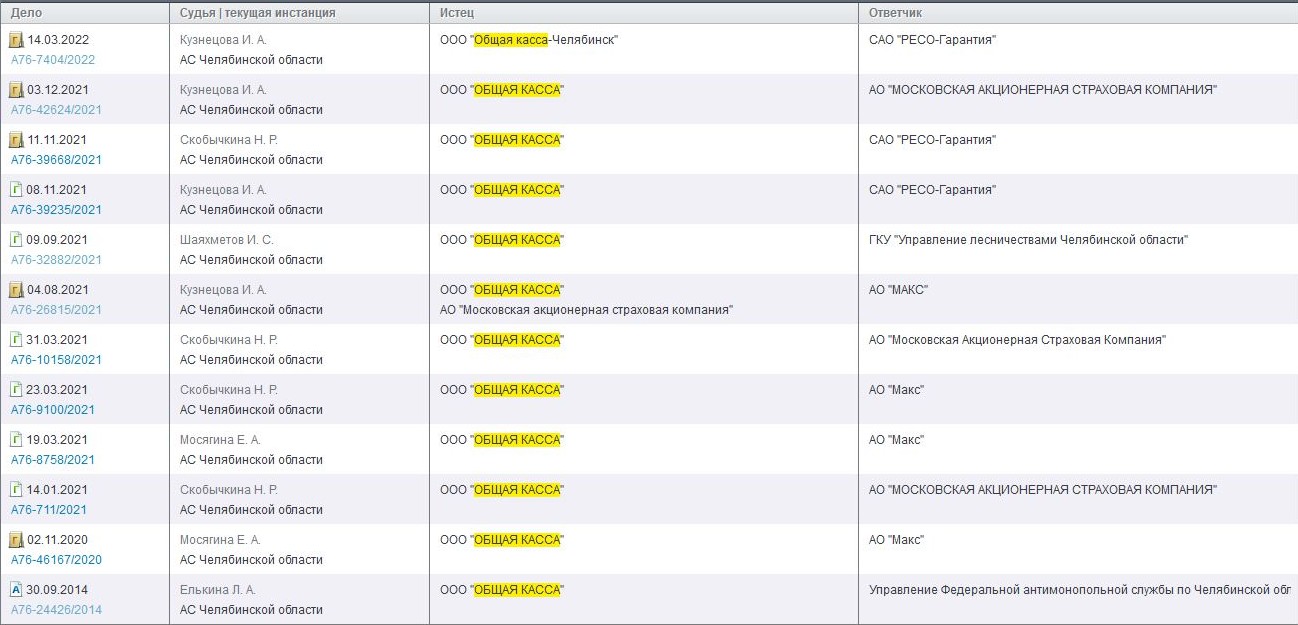
Task: Open case А76-42624/2021
Action: point(56,110)
